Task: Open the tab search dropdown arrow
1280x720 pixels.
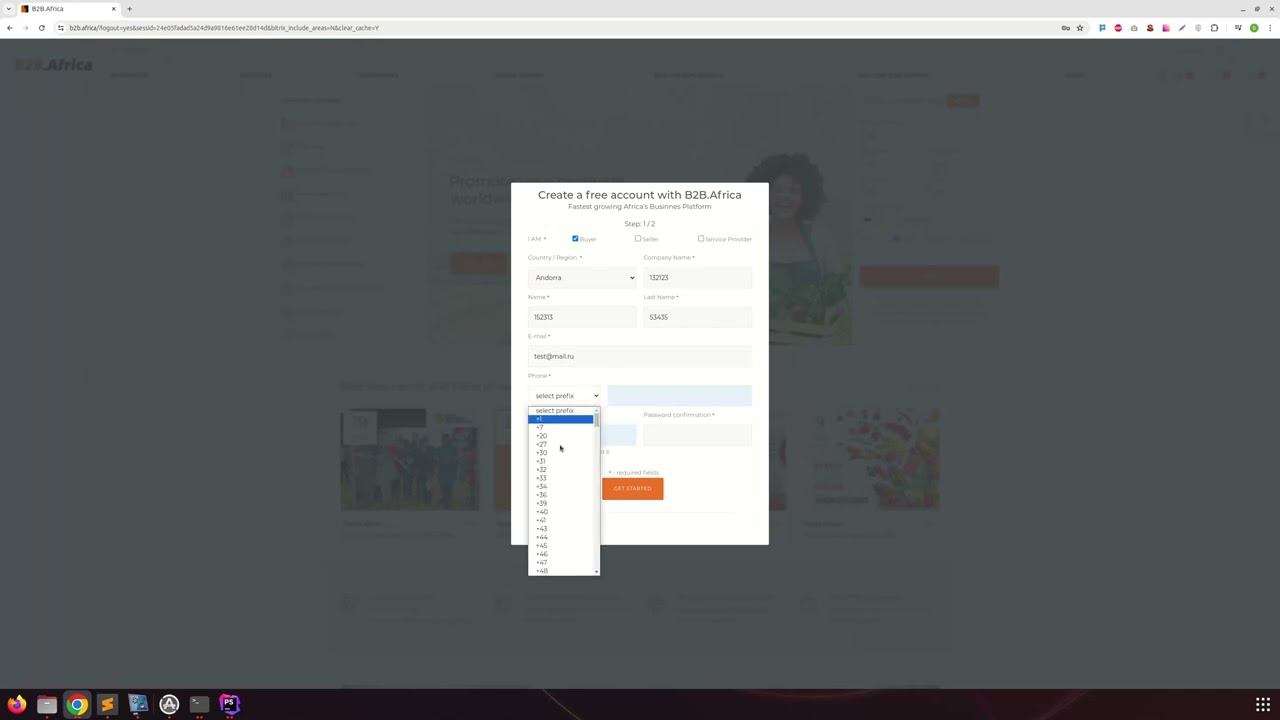Action: (8, 9)
